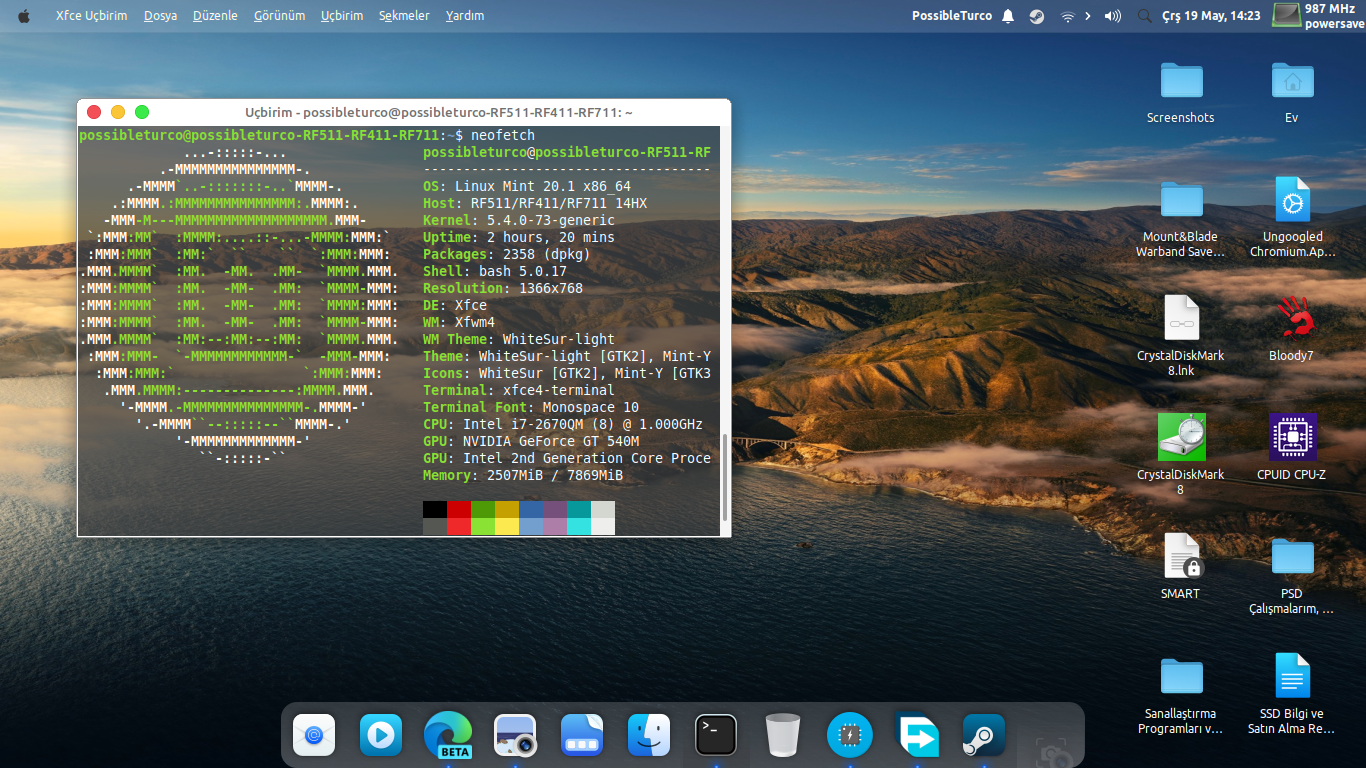Click the 'CPU: Intel i7-2670QM' line
Viewport: 1366px width, 768px height.
[563, 424]
